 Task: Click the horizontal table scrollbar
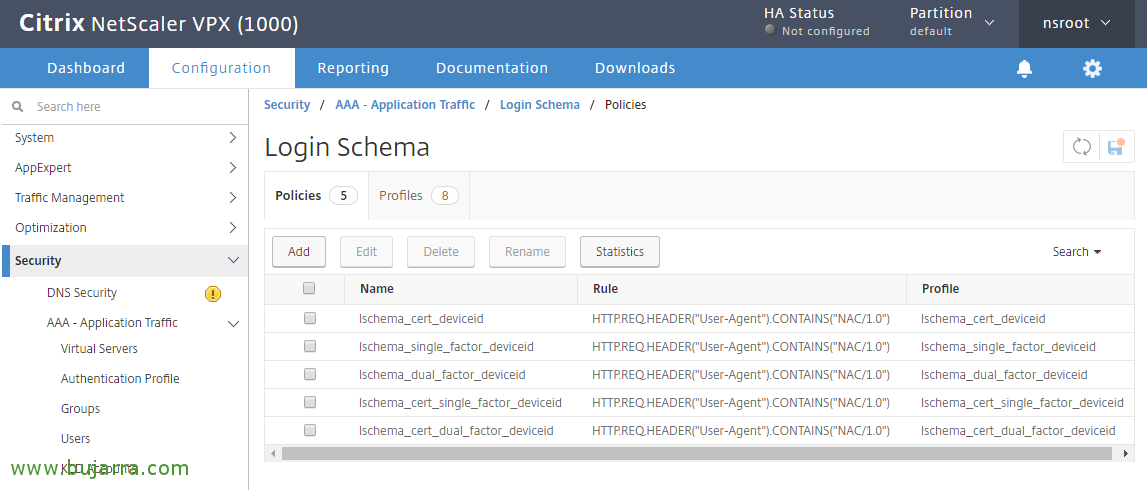(696, 453)
